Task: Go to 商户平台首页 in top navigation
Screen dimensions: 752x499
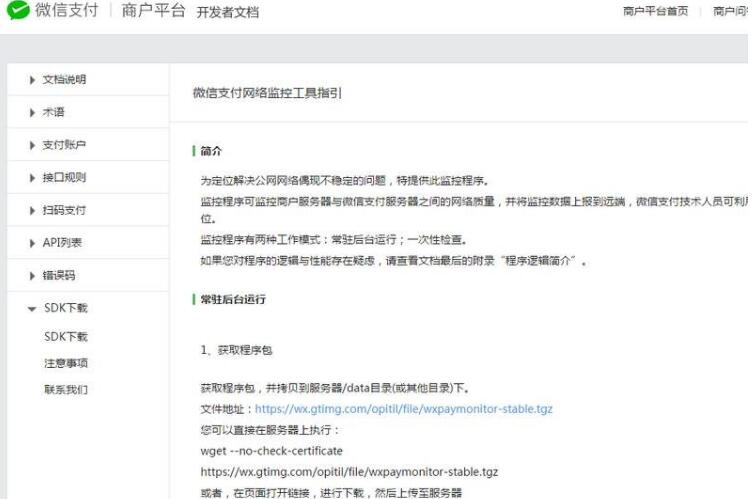Action: [655, 11]
